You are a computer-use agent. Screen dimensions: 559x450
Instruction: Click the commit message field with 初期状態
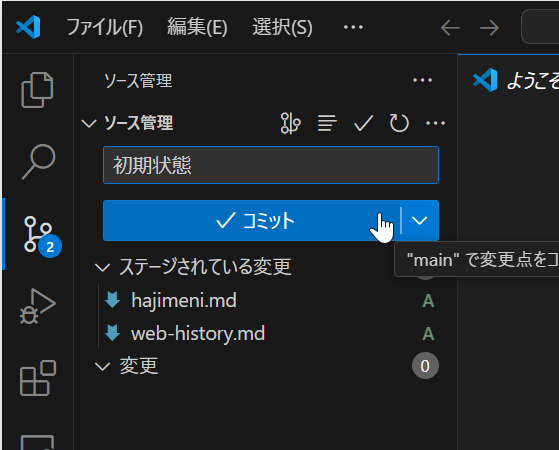[x=271, y=165]
